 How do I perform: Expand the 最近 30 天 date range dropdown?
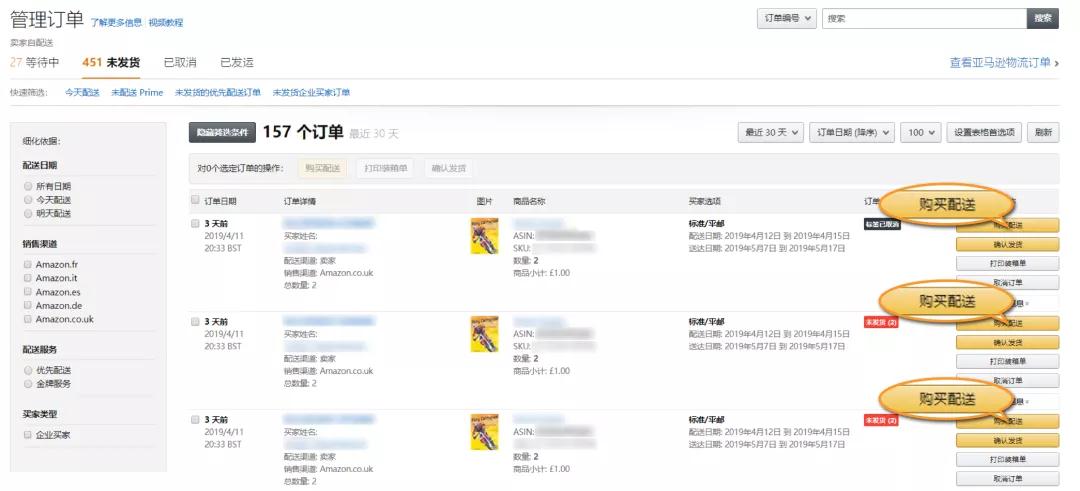[x=770, y=133]
